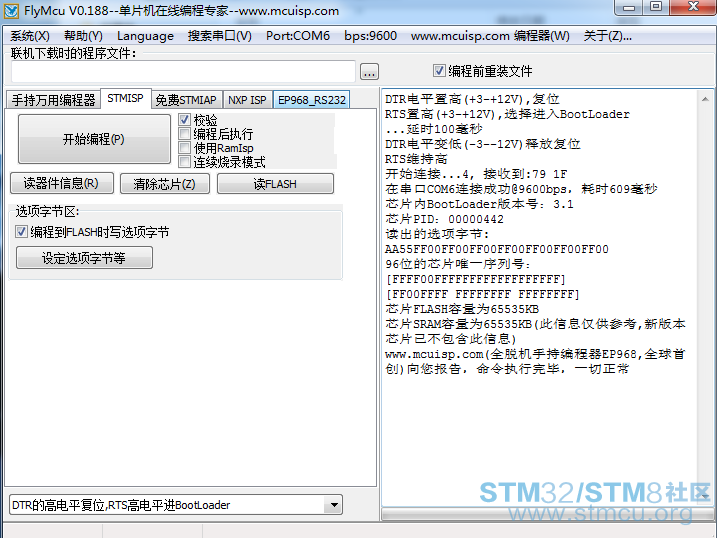Switch to the 免费STMIAP tab
This screenshot has width=717, height=538.
click(186, 100)
